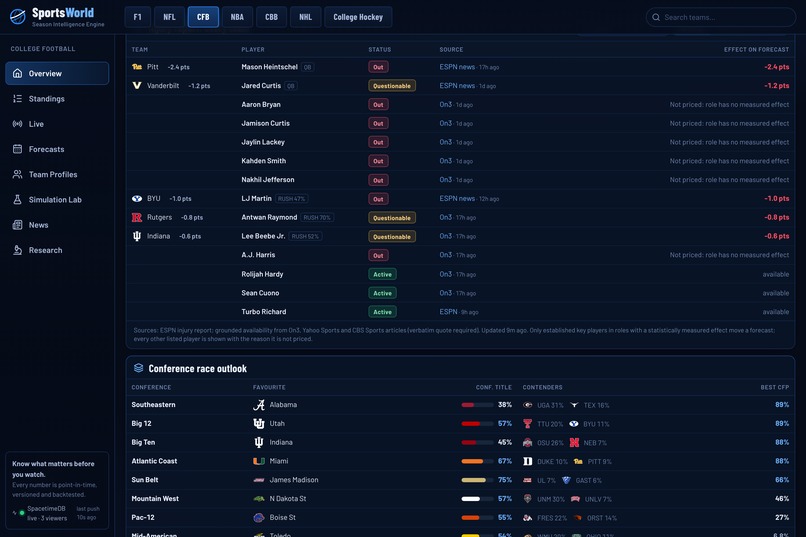
Task: Click the Conference race outlook layers icon
Action: (x=138, y=368)
